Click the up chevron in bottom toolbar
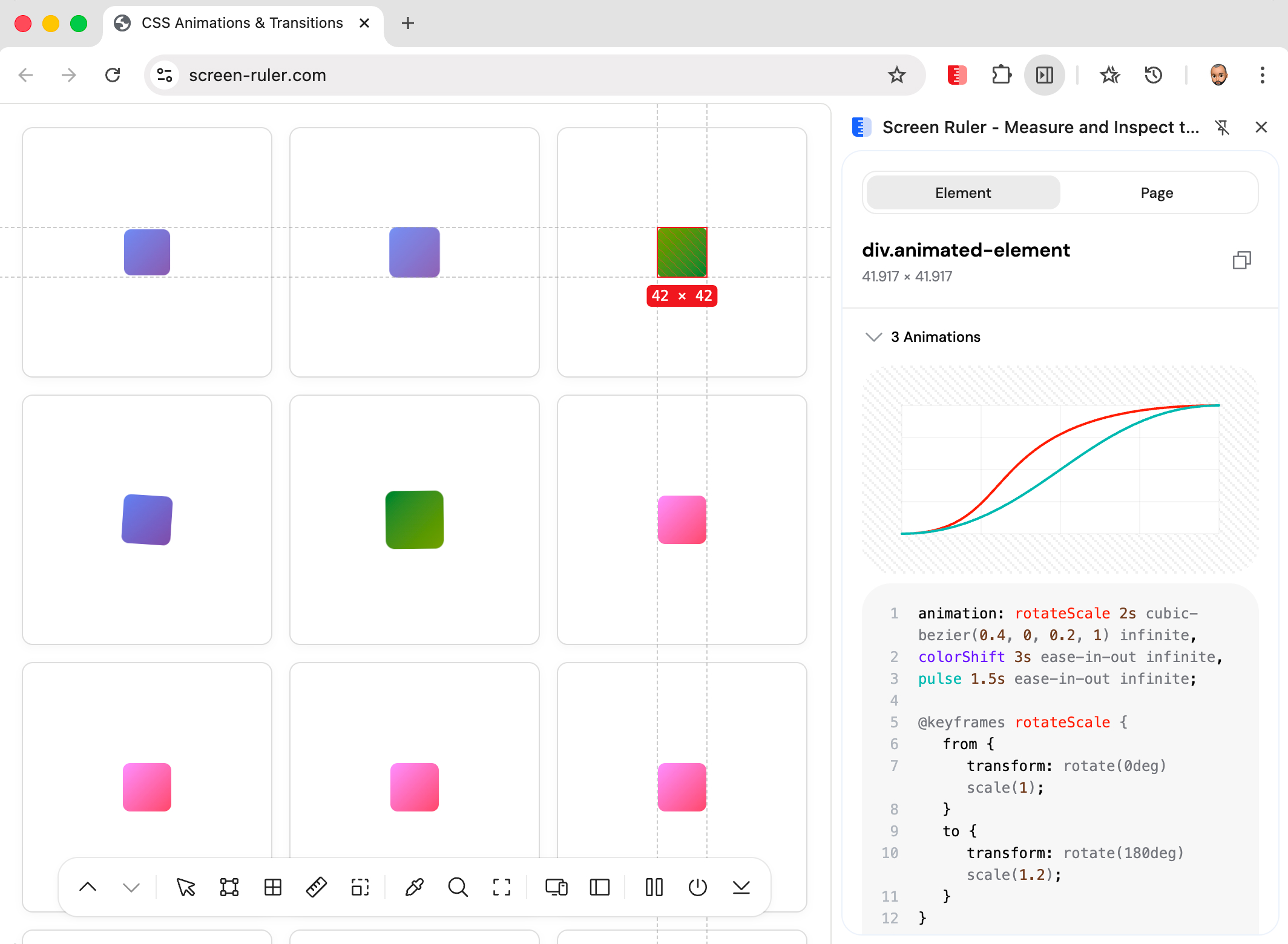 (x=88, y=887)
